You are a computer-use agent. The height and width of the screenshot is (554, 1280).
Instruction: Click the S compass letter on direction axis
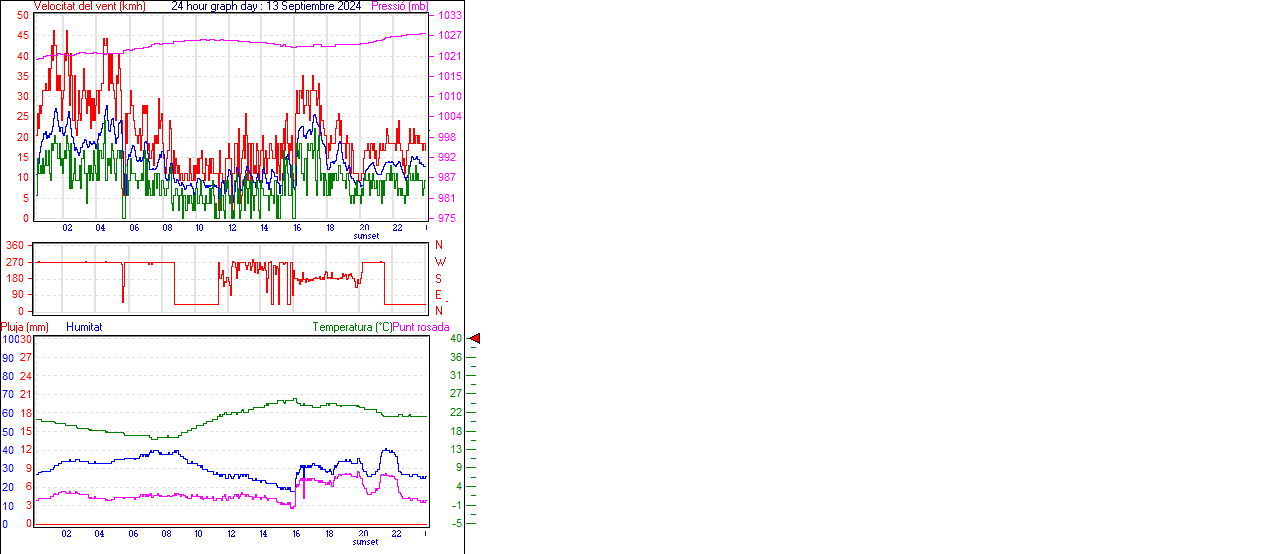(x=438, y=278)
